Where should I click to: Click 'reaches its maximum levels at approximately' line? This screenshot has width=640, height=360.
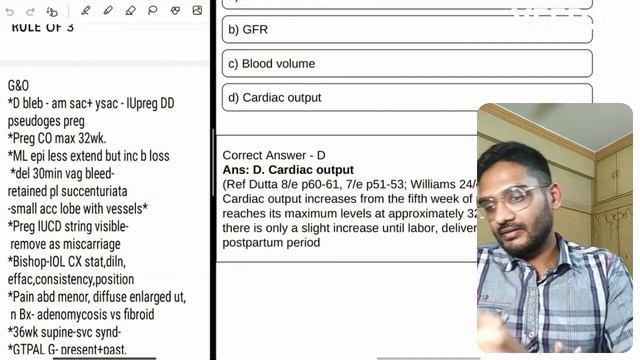coord(349,213)
